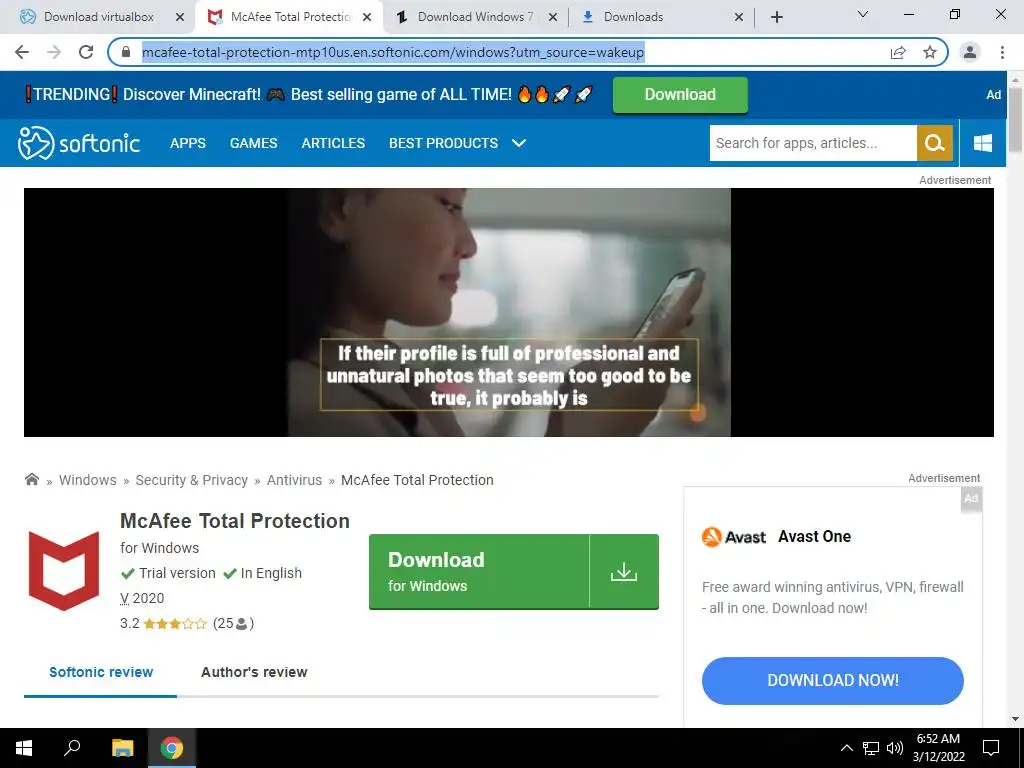This screenshot has width=1024, height=768.
Task: Click the browser forward arrow
Action: click(x=54, y=52)
